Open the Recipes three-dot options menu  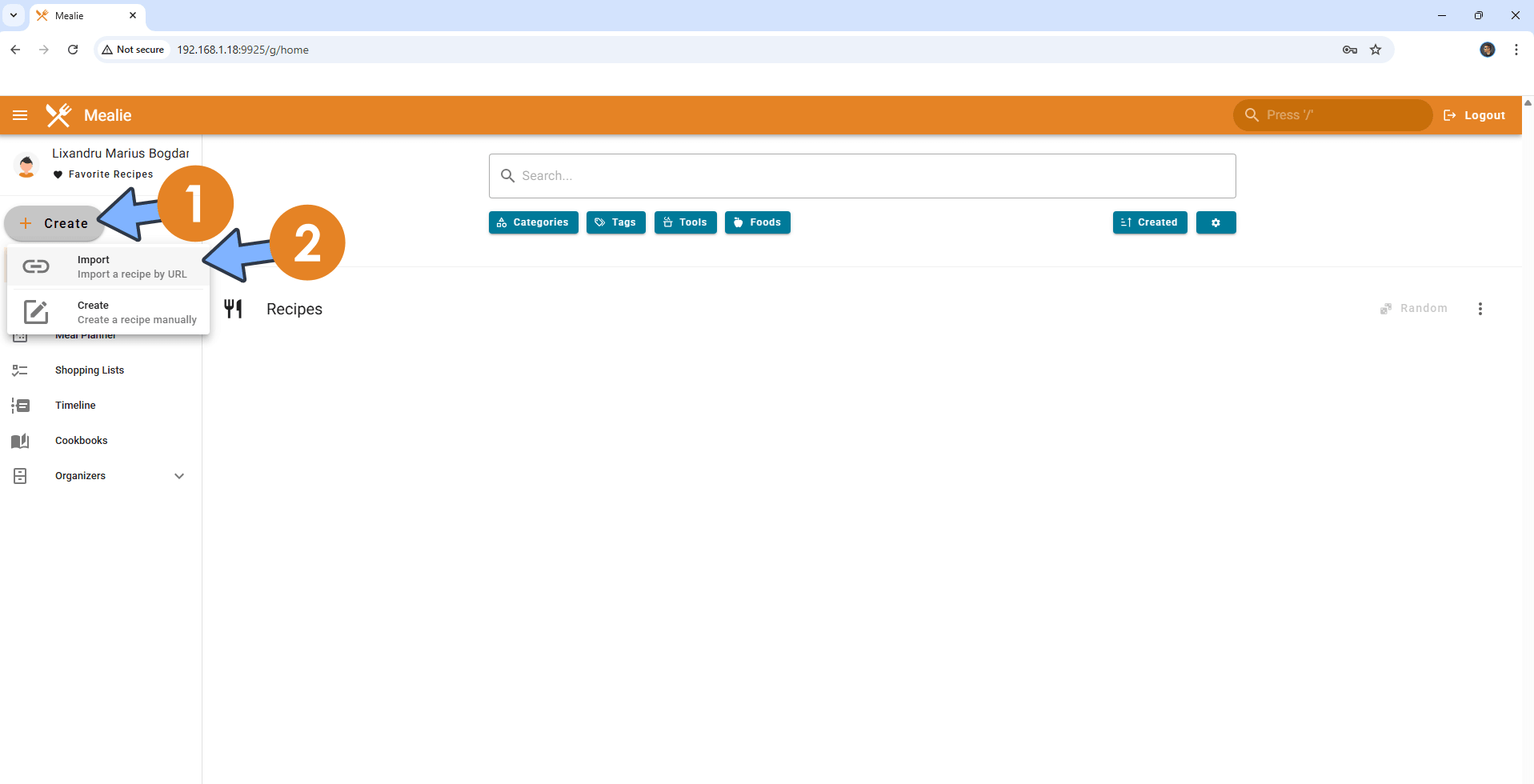(x=1480, y=309)
